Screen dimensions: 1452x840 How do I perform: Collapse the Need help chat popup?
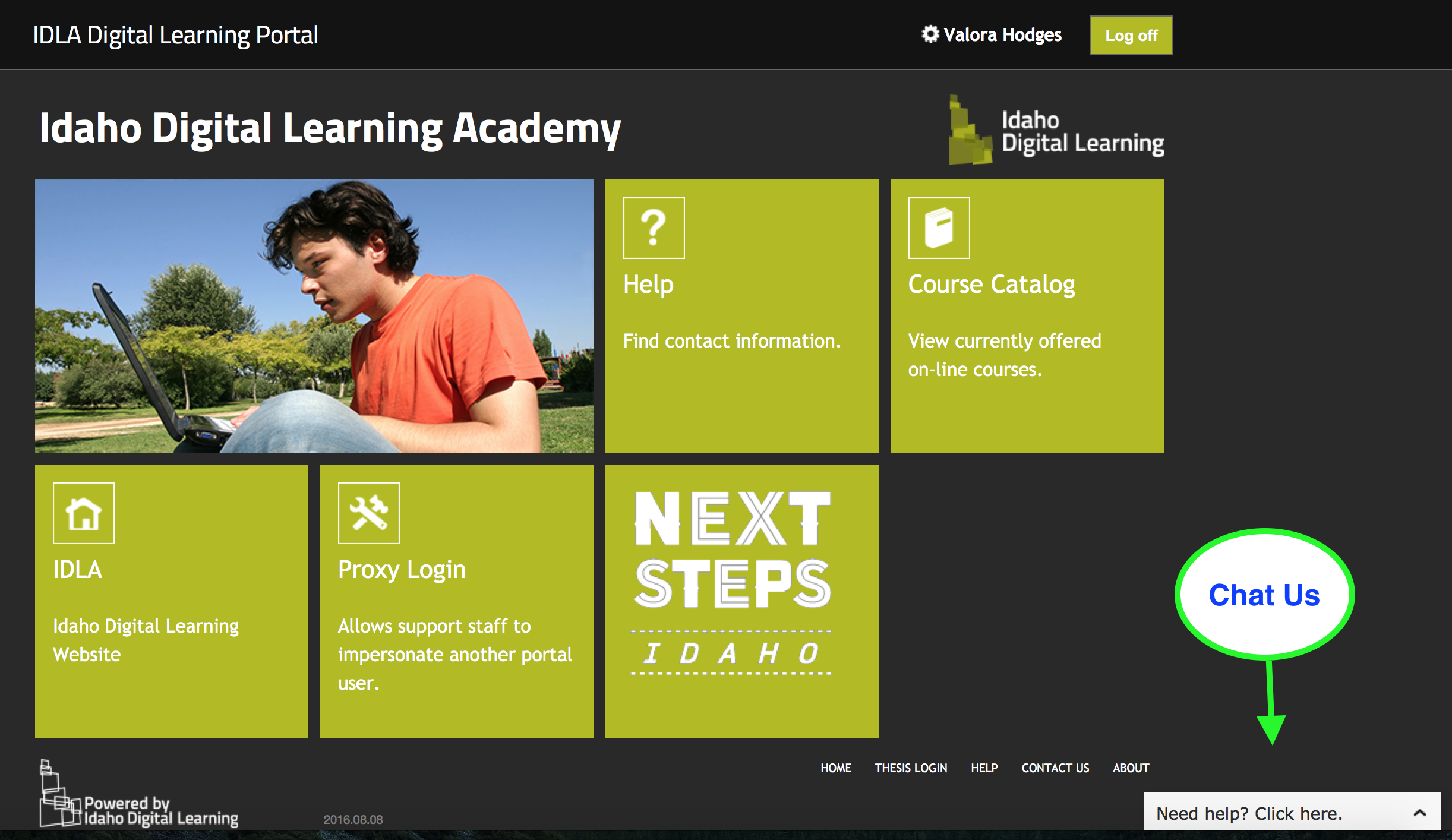coord(1430,813)
